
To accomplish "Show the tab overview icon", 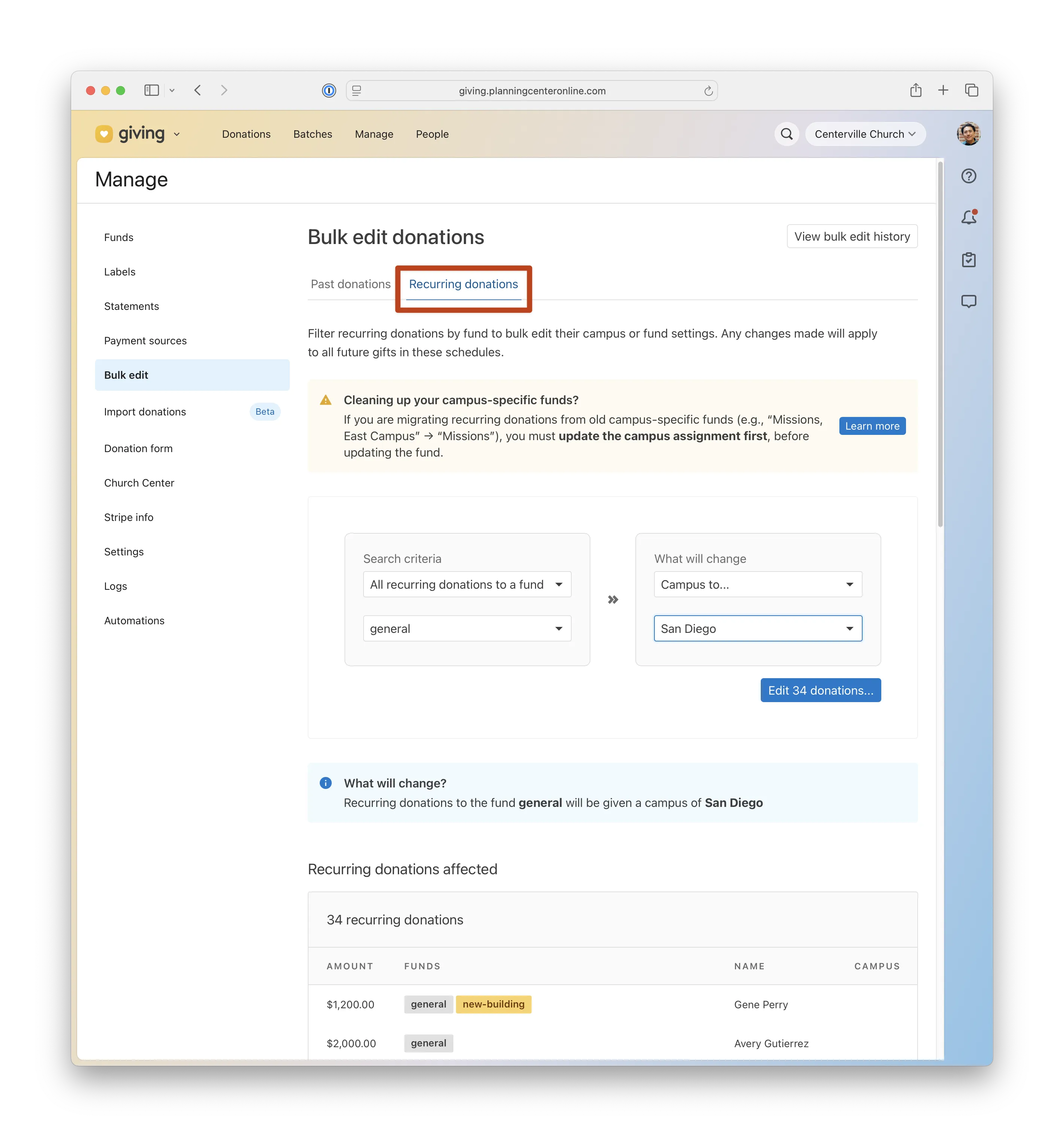I will pyautogui.click(x=971, y=90).
